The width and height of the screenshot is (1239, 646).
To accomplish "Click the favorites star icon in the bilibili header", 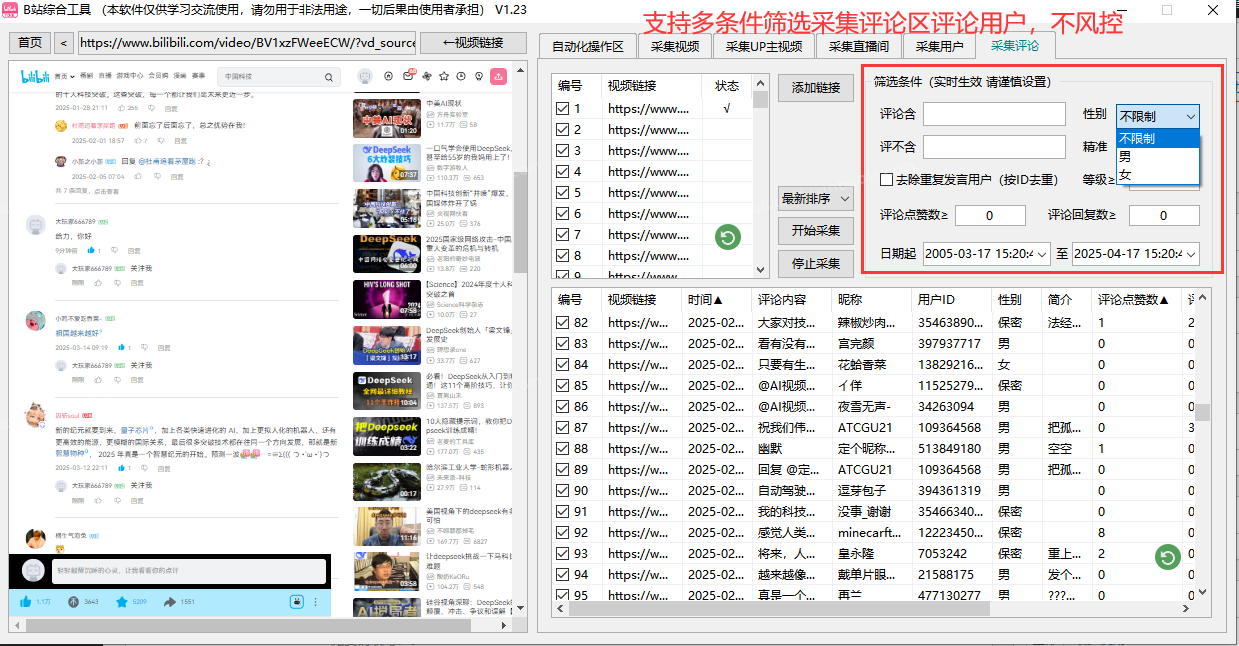I will 444,77.
